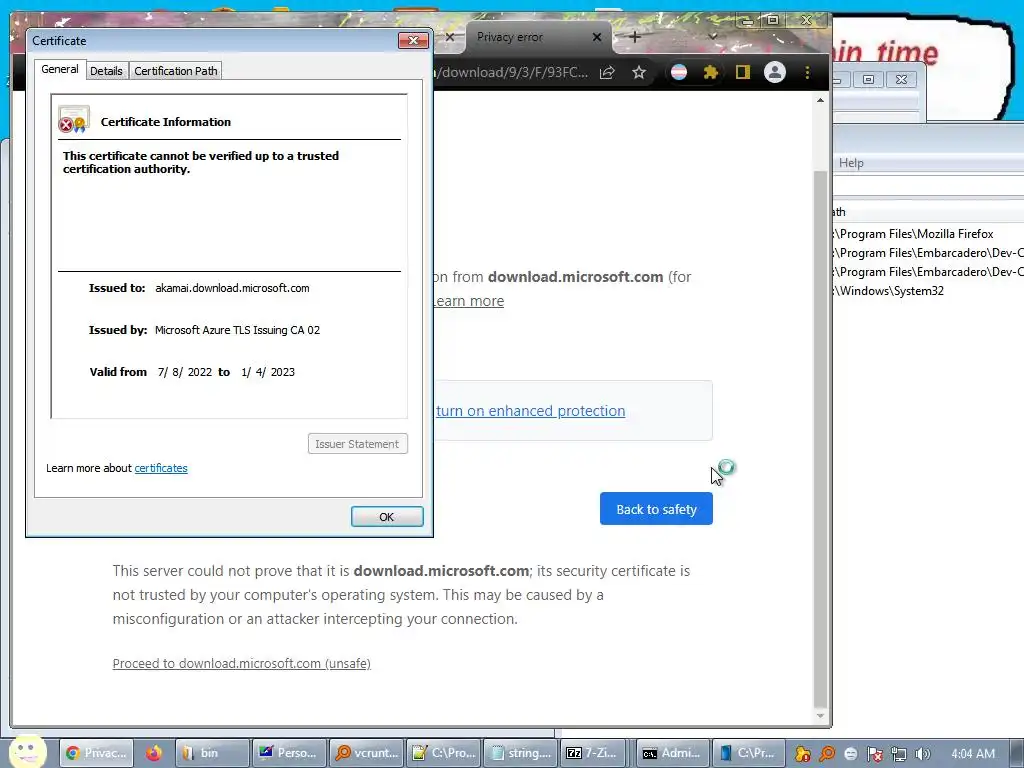Switch to the Administrator command prompt taskbar button
The height and width of the screenshot is (768, 1024).
tap(671, 753)
